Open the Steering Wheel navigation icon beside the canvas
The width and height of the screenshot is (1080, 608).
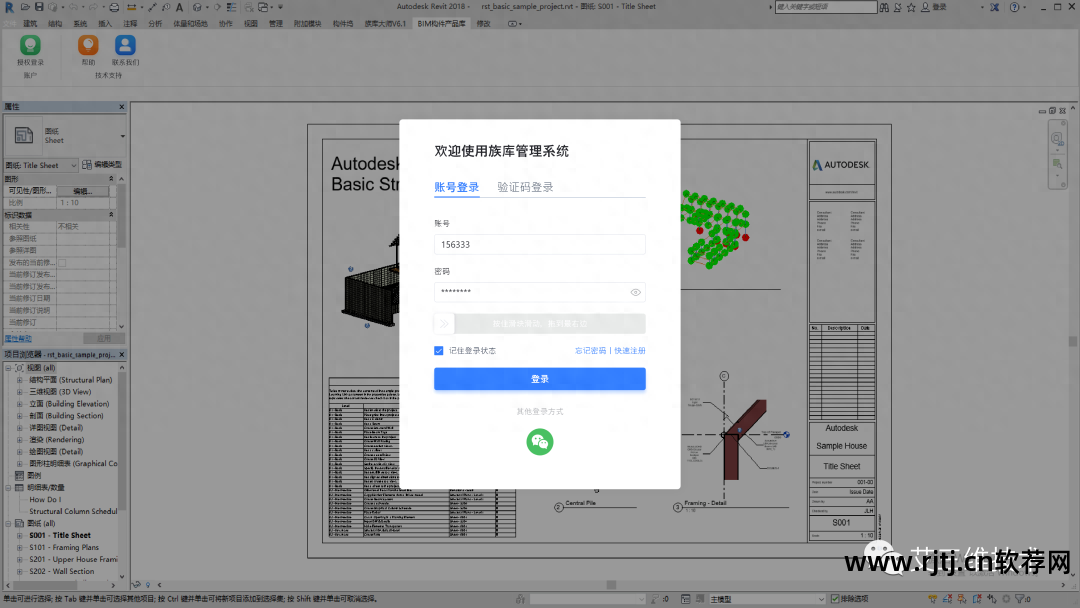1058,138
